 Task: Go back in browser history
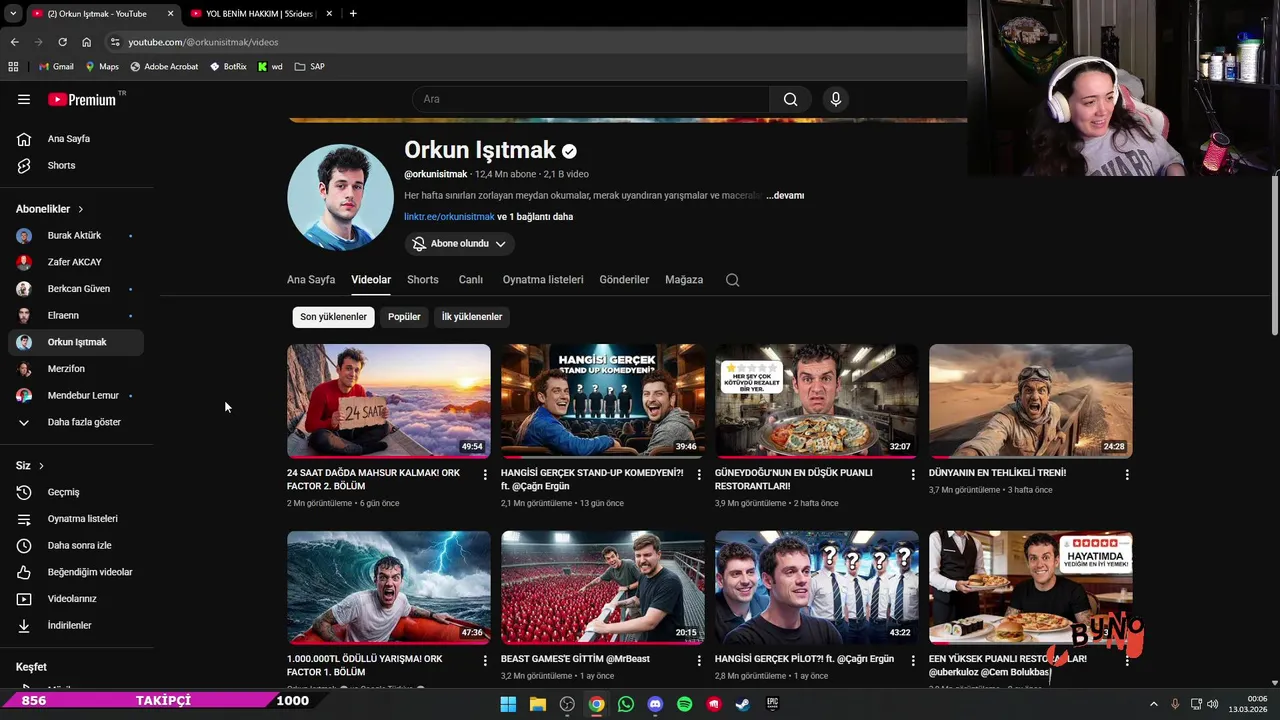click(14, 42)
